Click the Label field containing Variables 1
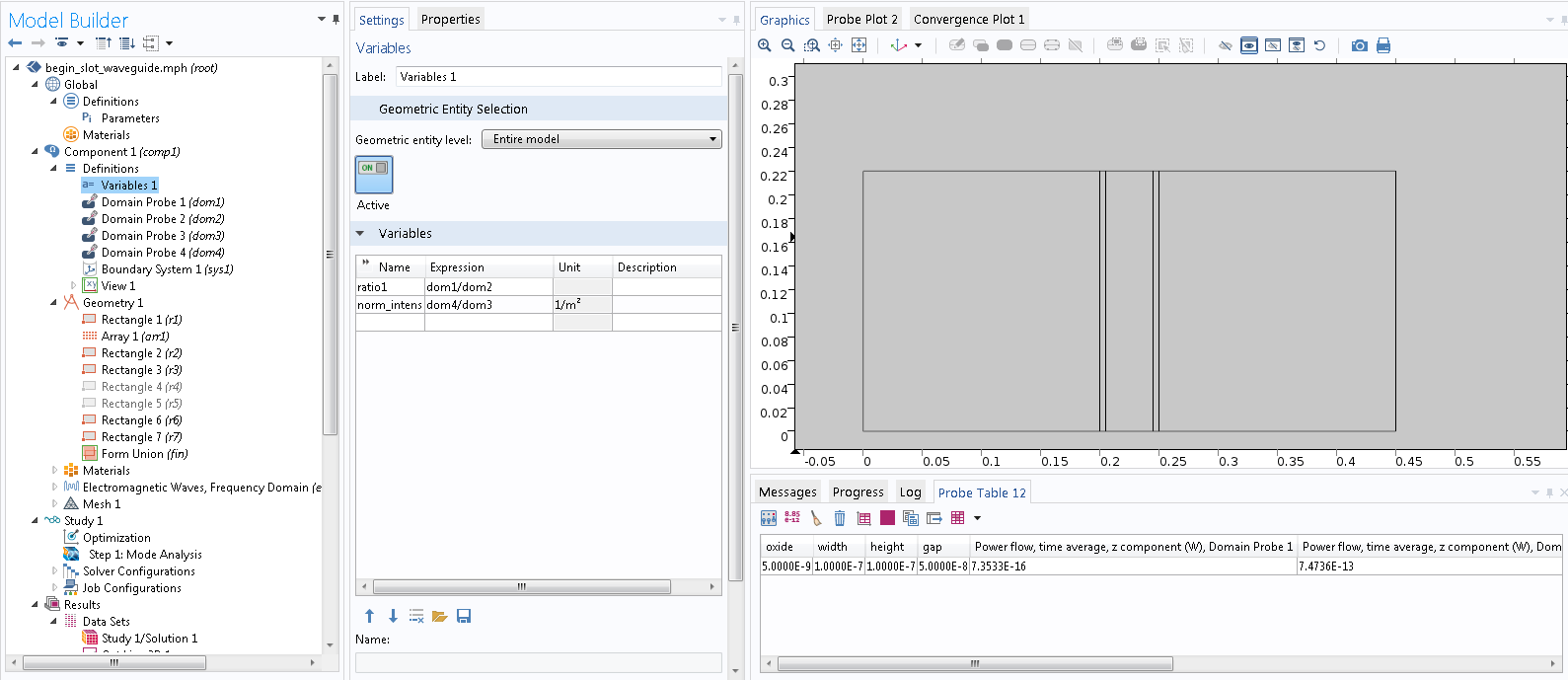 559,77
